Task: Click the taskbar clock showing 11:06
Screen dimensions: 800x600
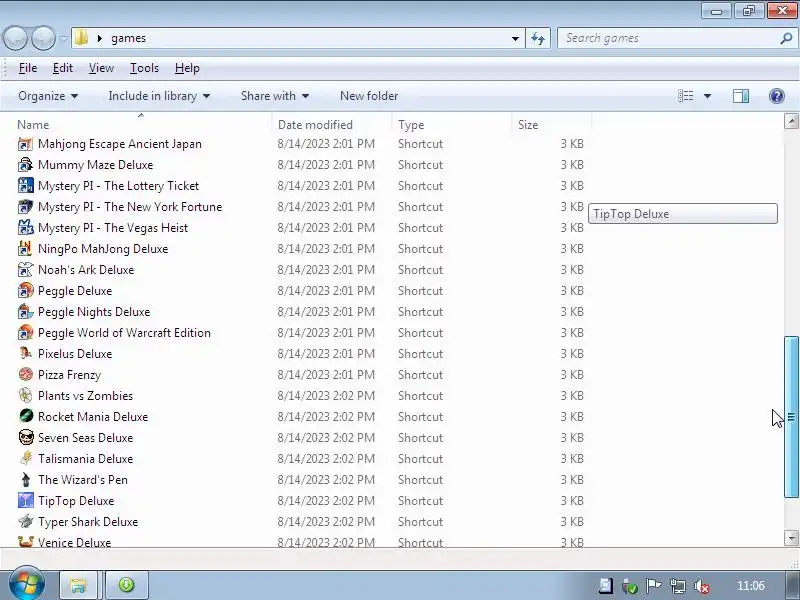Action: click(x=751, y=586)
